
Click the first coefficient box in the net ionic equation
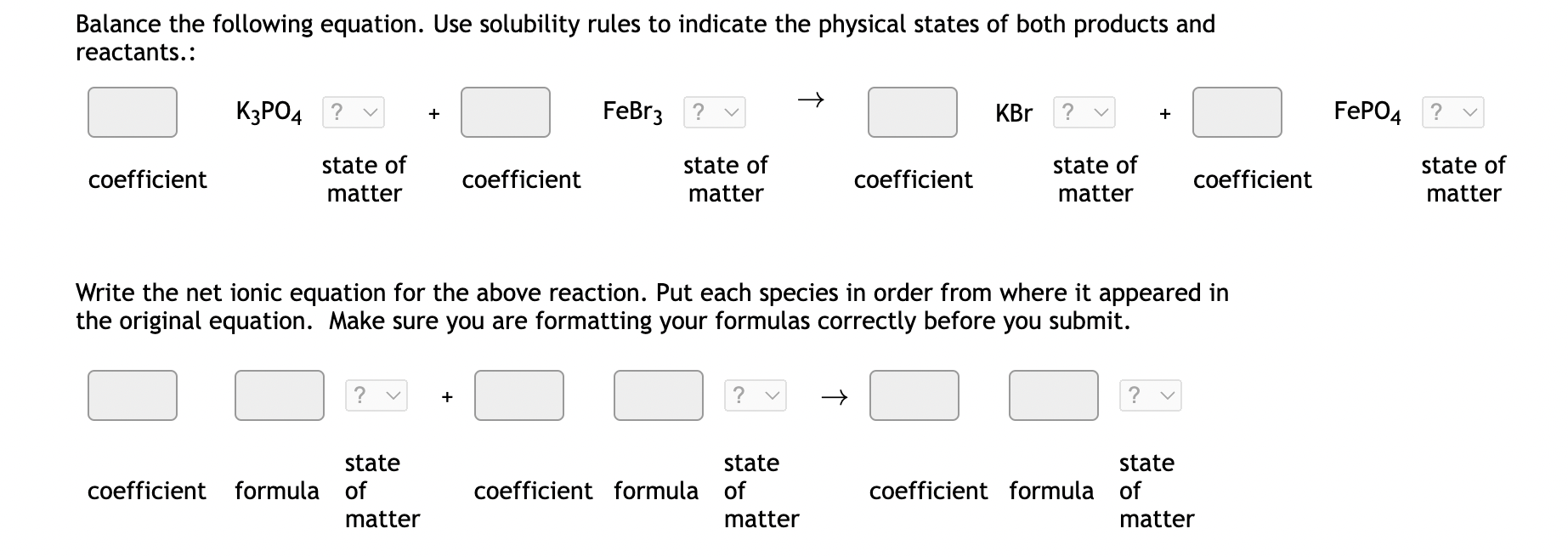click(132, 395)
